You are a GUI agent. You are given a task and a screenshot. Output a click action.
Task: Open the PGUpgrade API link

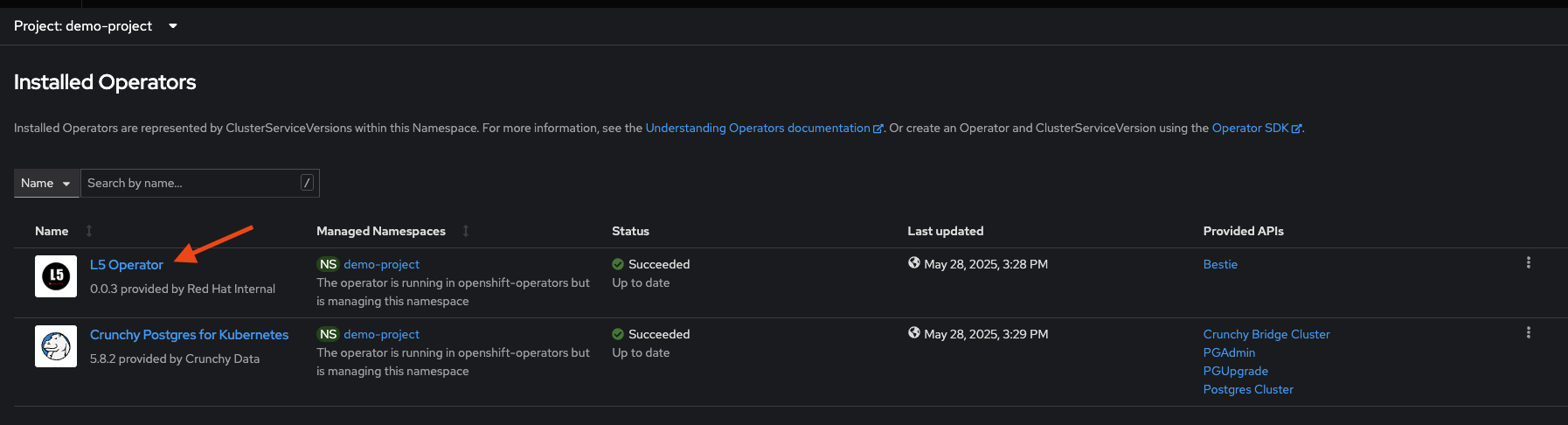coord(1235,371)
